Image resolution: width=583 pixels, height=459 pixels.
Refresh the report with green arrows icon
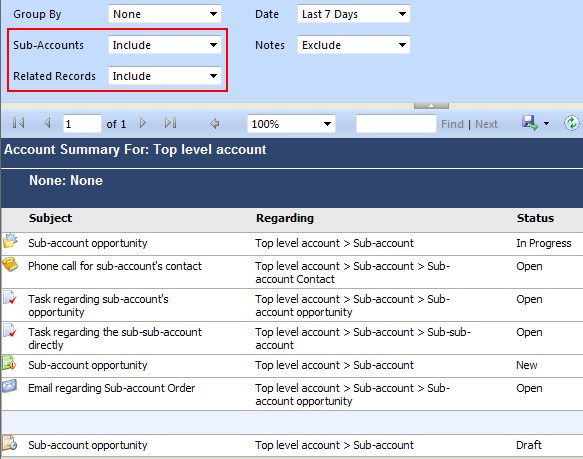pyautogui.click(x=571, y=123)
